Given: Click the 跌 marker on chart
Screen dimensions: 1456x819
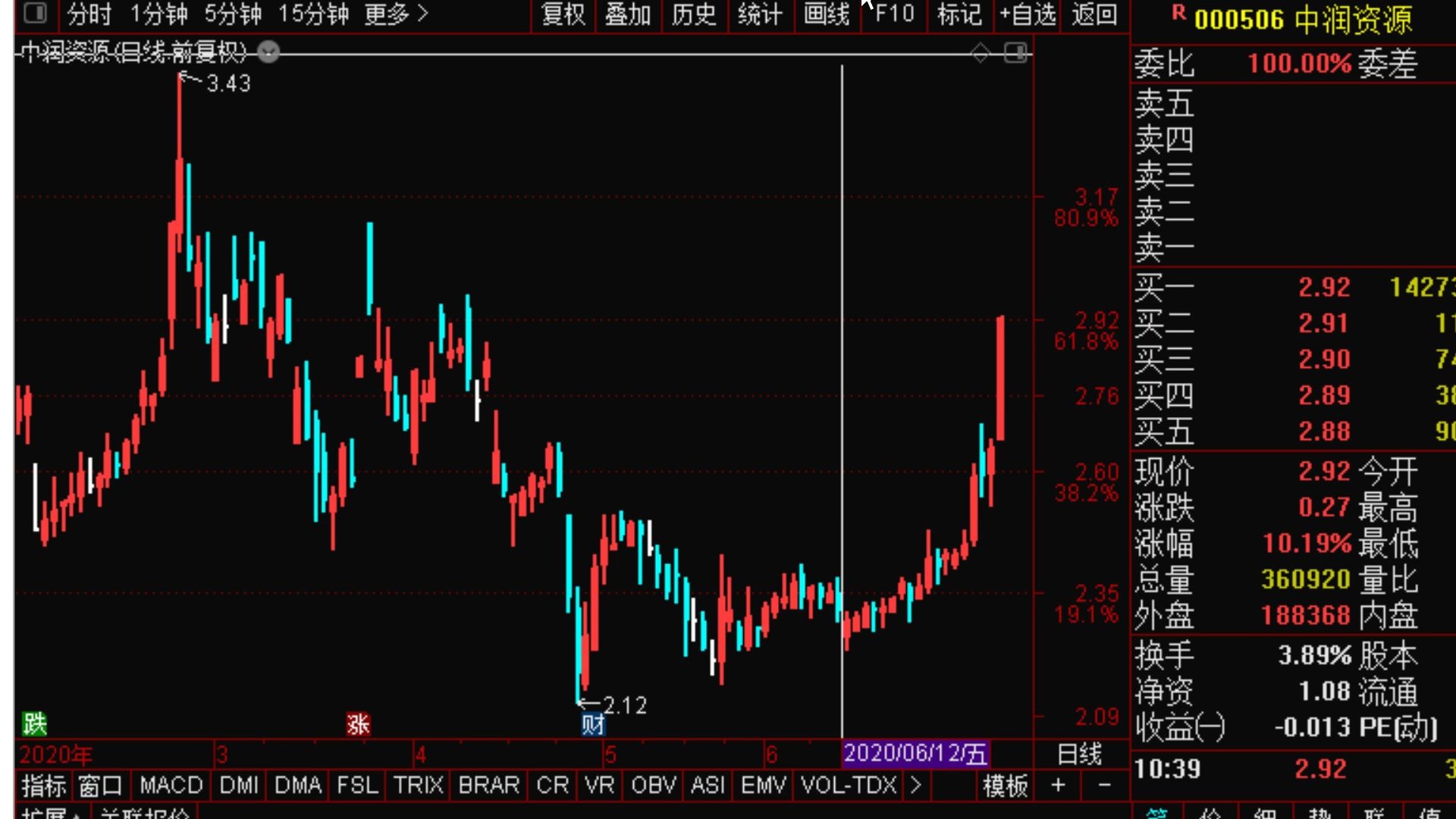Looking at the screenshot, I should tap(34, 723).
